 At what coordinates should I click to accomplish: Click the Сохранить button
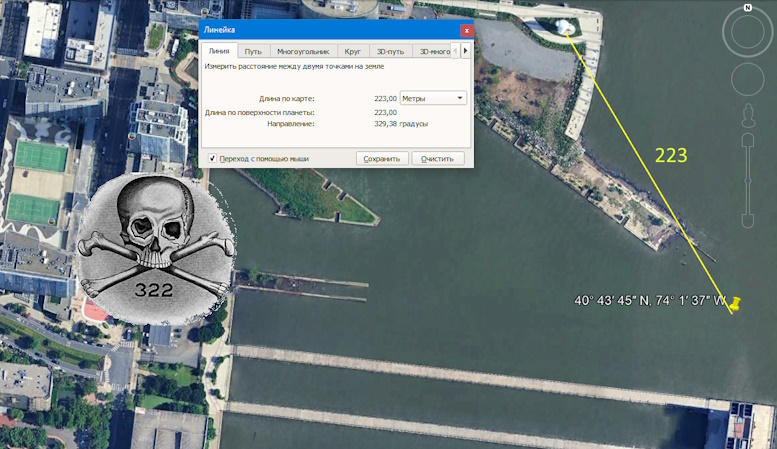pos(382,159)
